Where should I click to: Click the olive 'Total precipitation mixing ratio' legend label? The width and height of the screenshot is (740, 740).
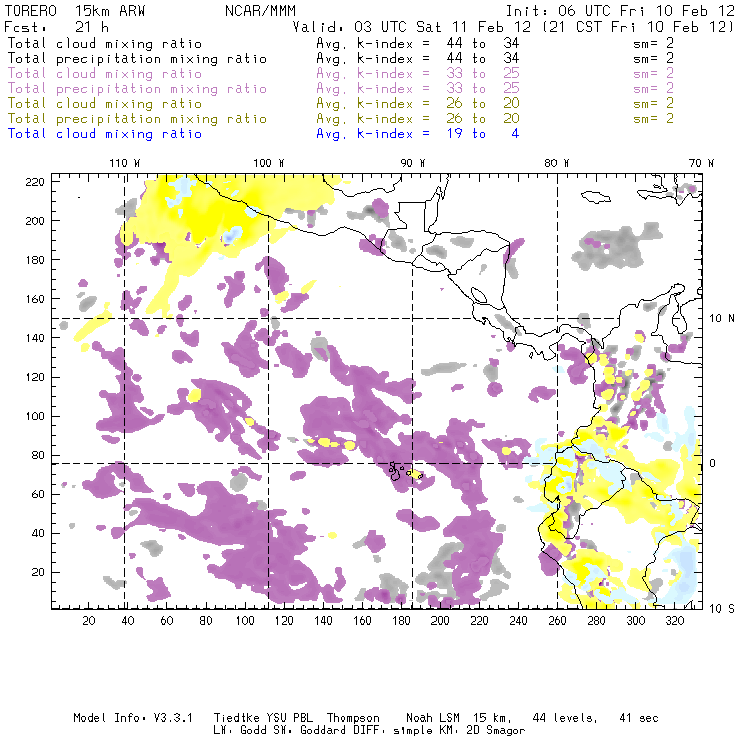coord(137,119)
